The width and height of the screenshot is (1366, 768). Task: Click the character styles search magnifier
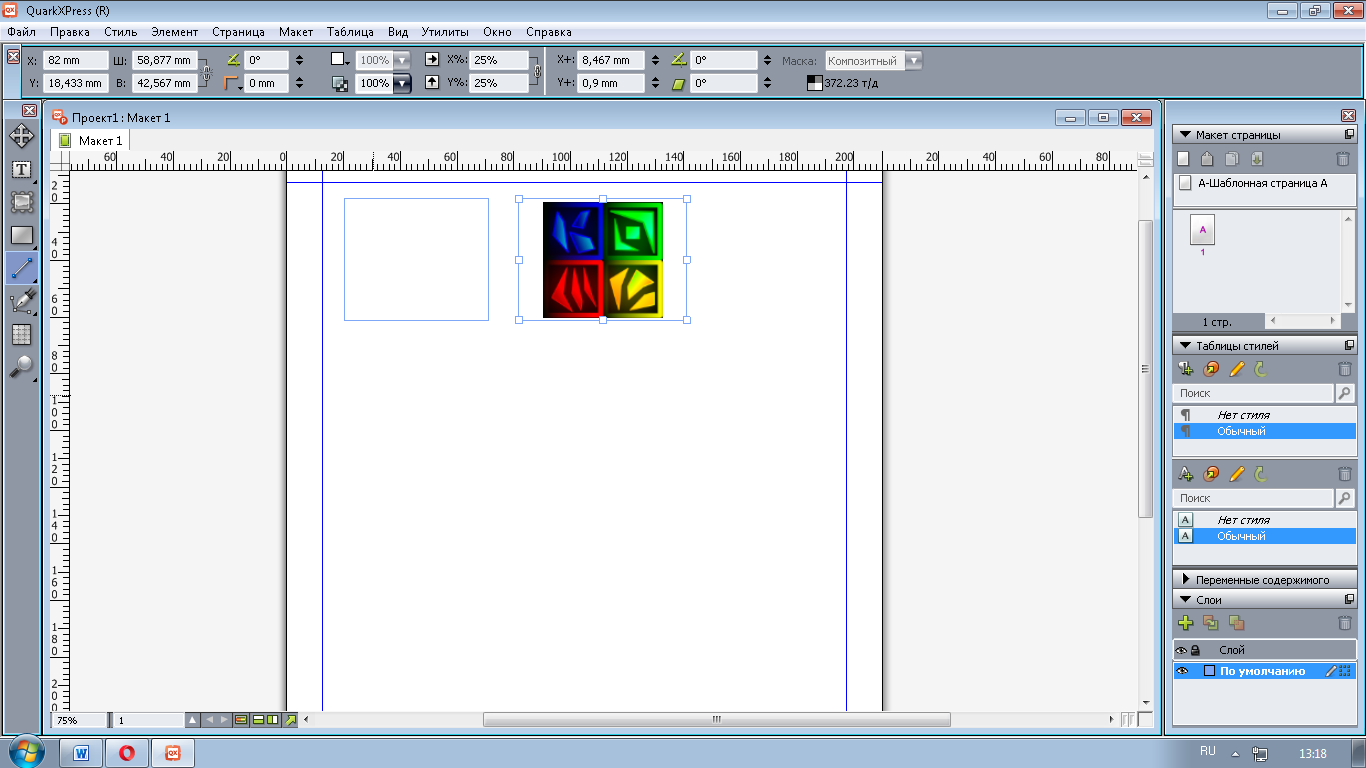[x=1345, y=498]
